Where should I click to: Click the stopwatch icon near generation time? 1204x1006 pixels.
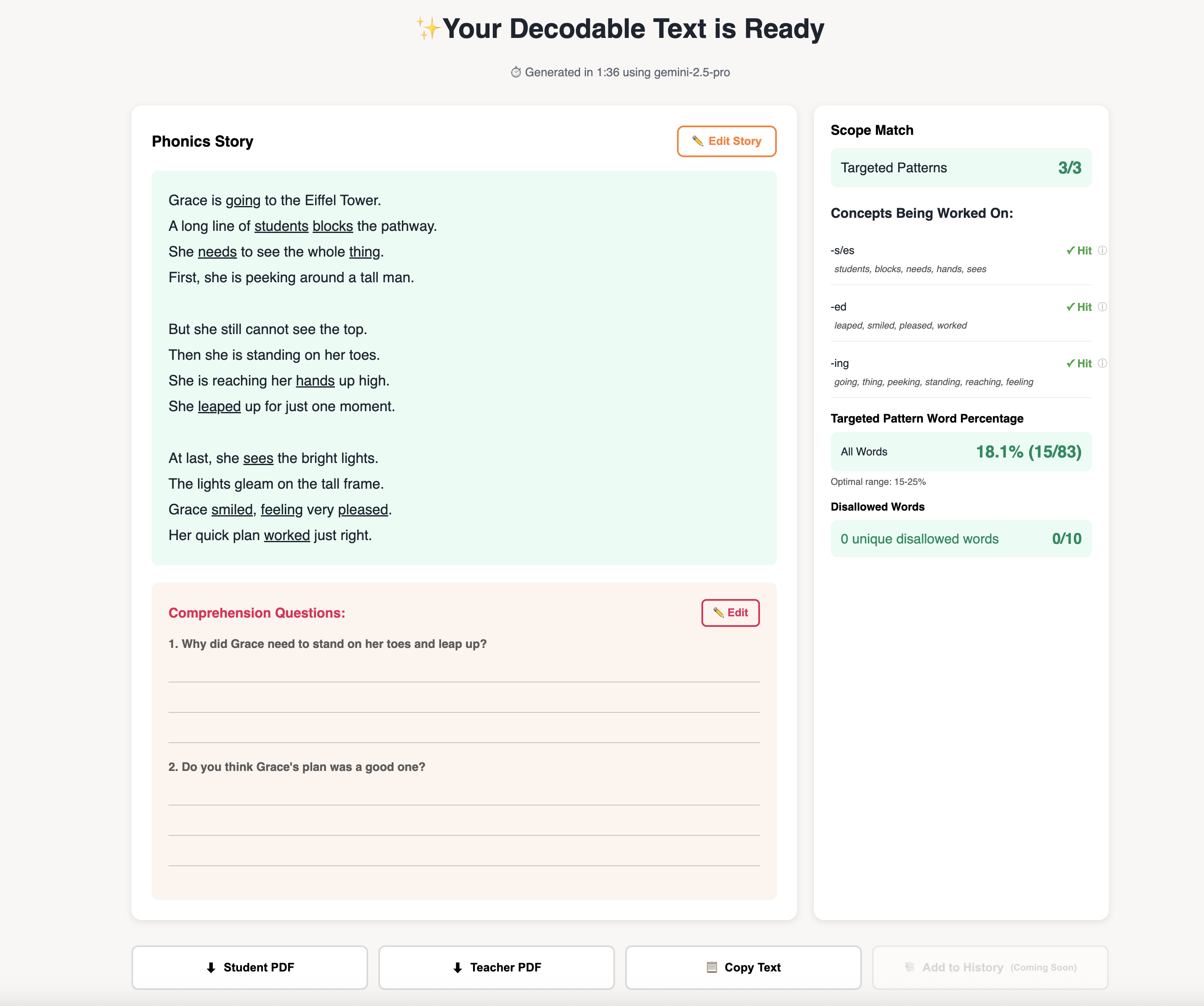click(x=515, y=72)
